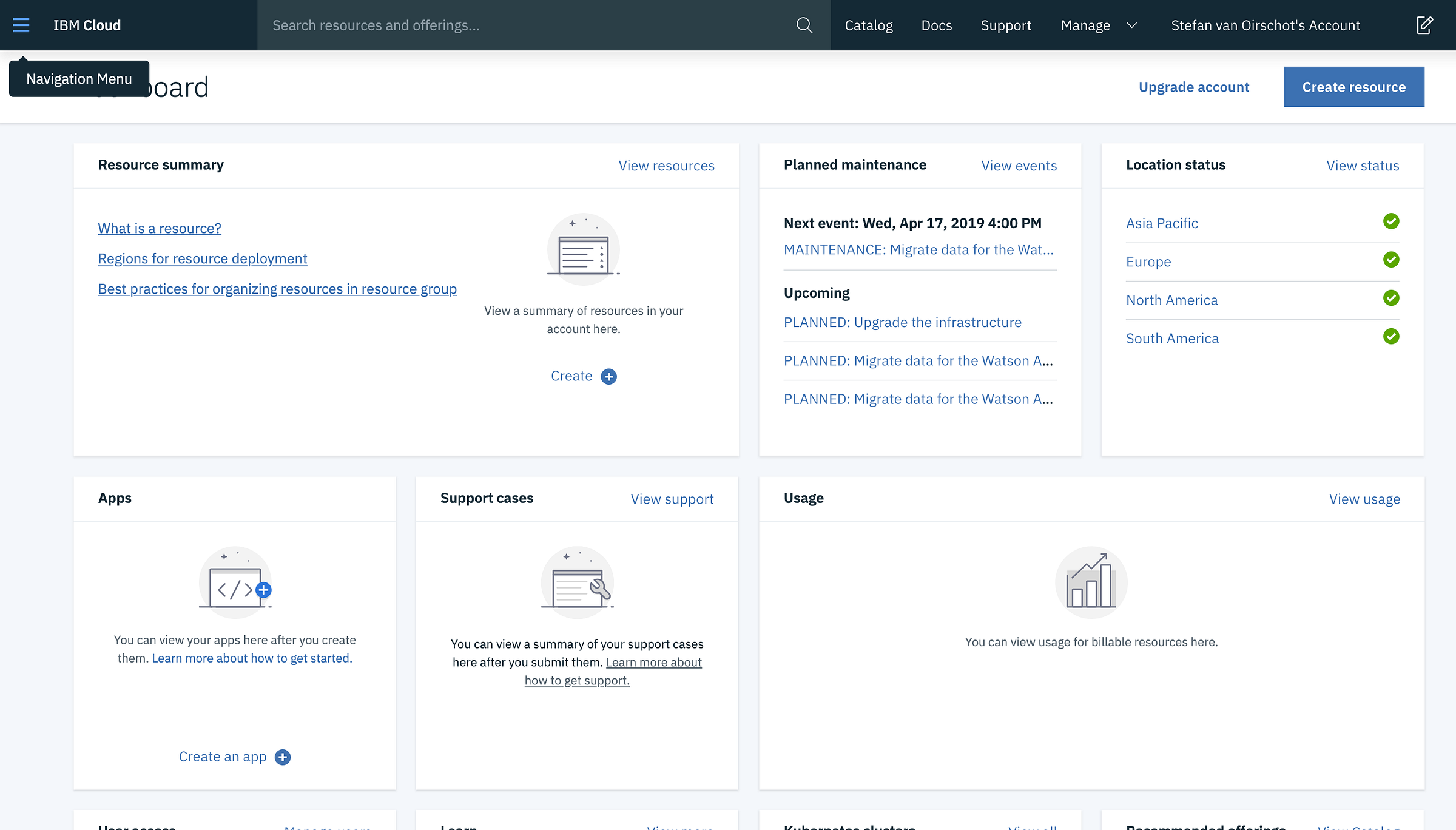The height and width of the screenshot is (830, 1456).
Task: Click the Upgrade account link
Action: tap(1194, 87)
